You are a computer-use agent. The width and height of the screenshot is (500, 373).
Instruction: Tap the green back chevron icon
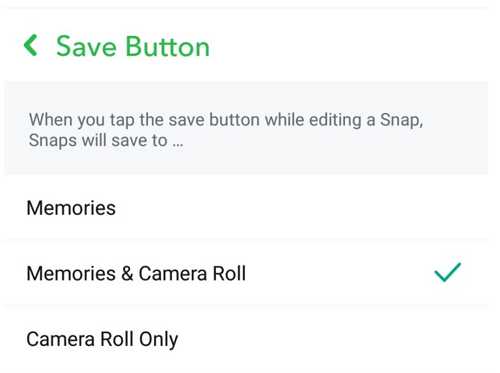point(31,45)
